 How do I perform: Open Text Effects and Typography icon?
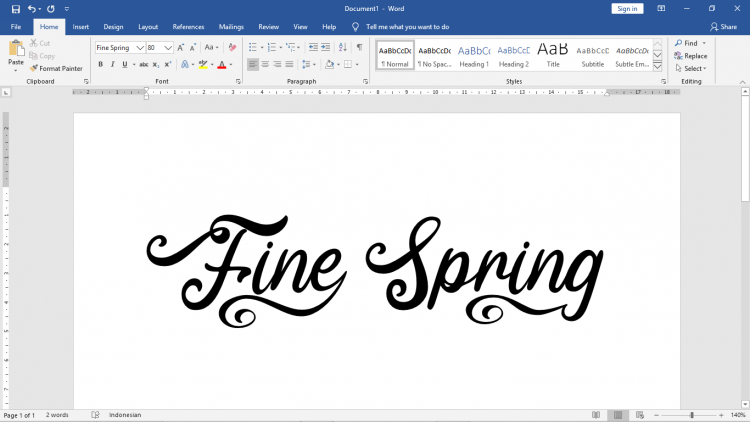pos(185,64)
